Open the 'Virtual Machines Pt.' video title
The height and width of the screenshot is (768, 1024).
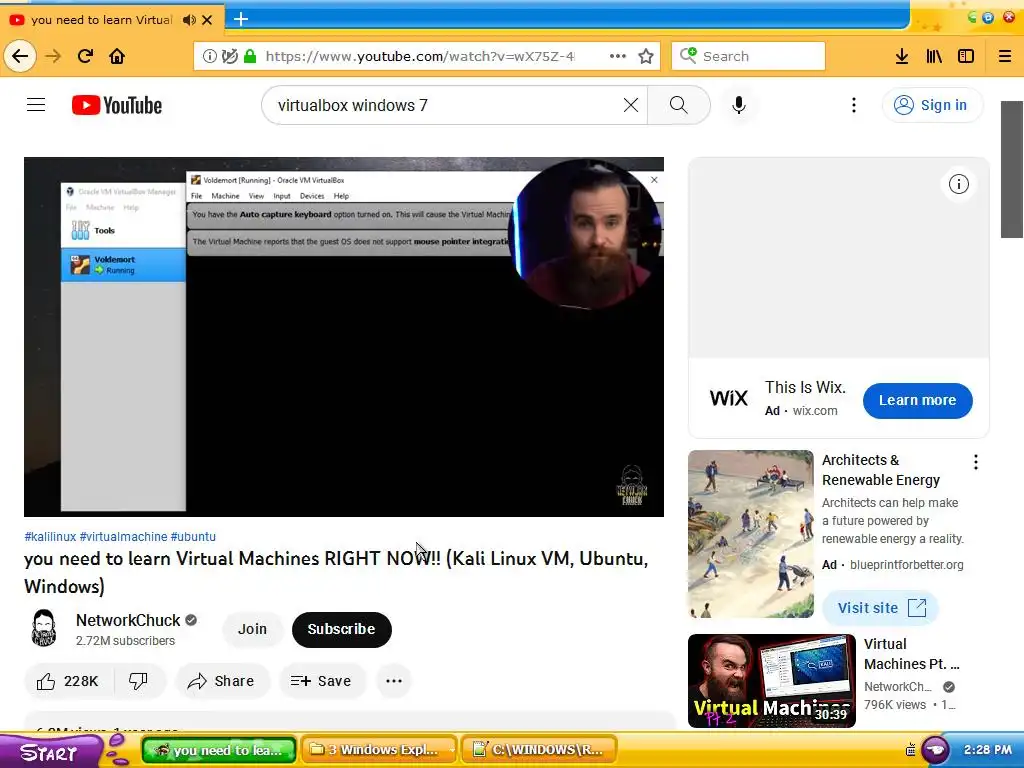(911, 654)
